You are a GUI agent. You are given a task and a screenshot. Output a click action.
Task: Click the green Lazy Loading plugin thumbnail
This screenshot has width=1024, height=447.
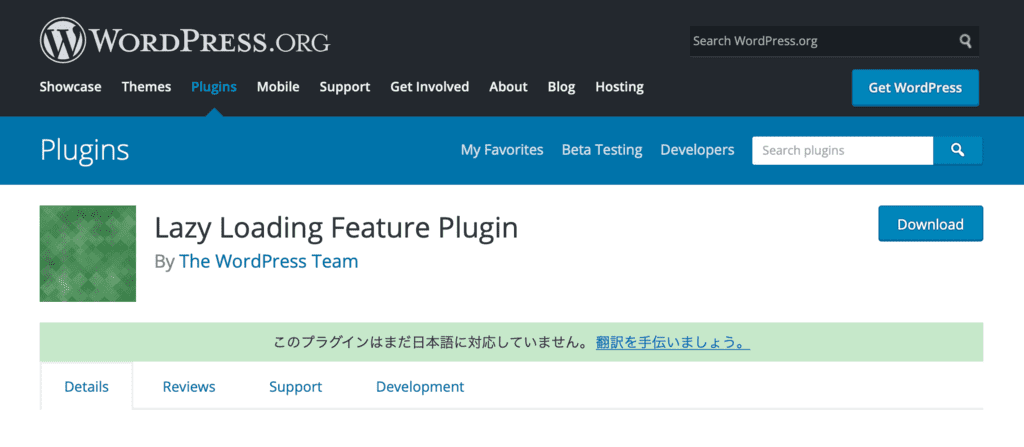point(88,254)
